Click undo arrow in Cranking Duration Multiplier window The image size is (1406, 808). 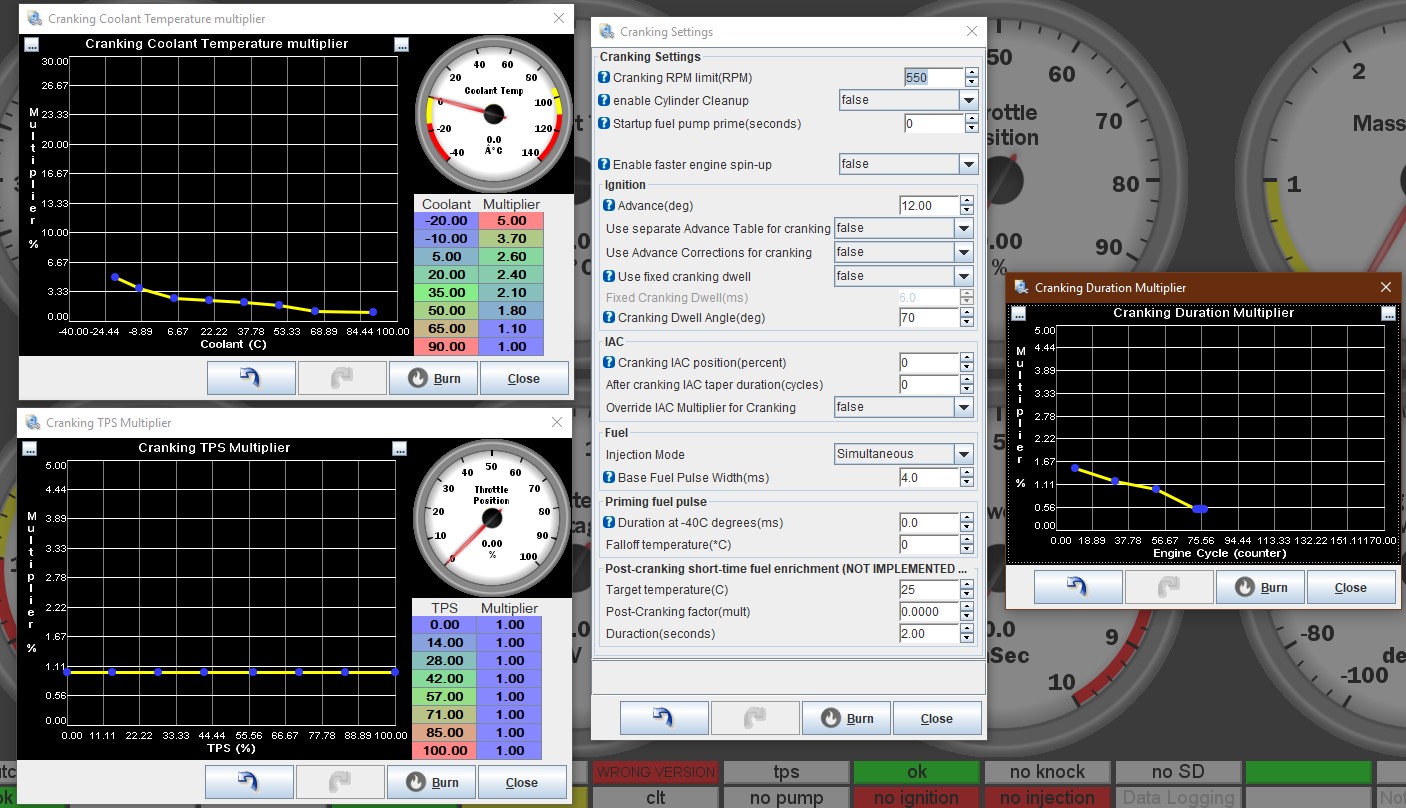coord(1077,587)
